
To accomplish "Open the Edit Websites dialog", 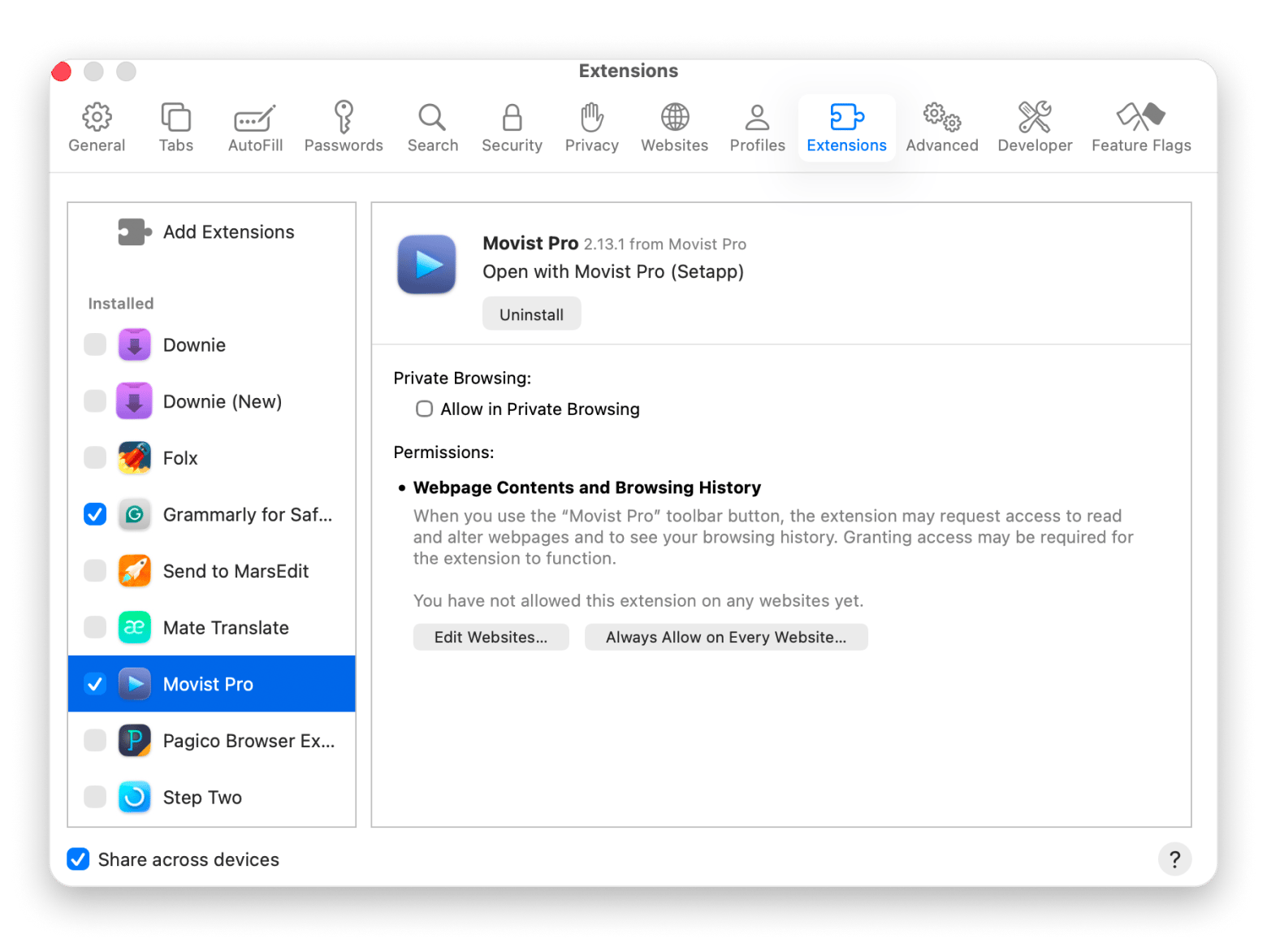I will pyautogui.click(x=491, y=638).
